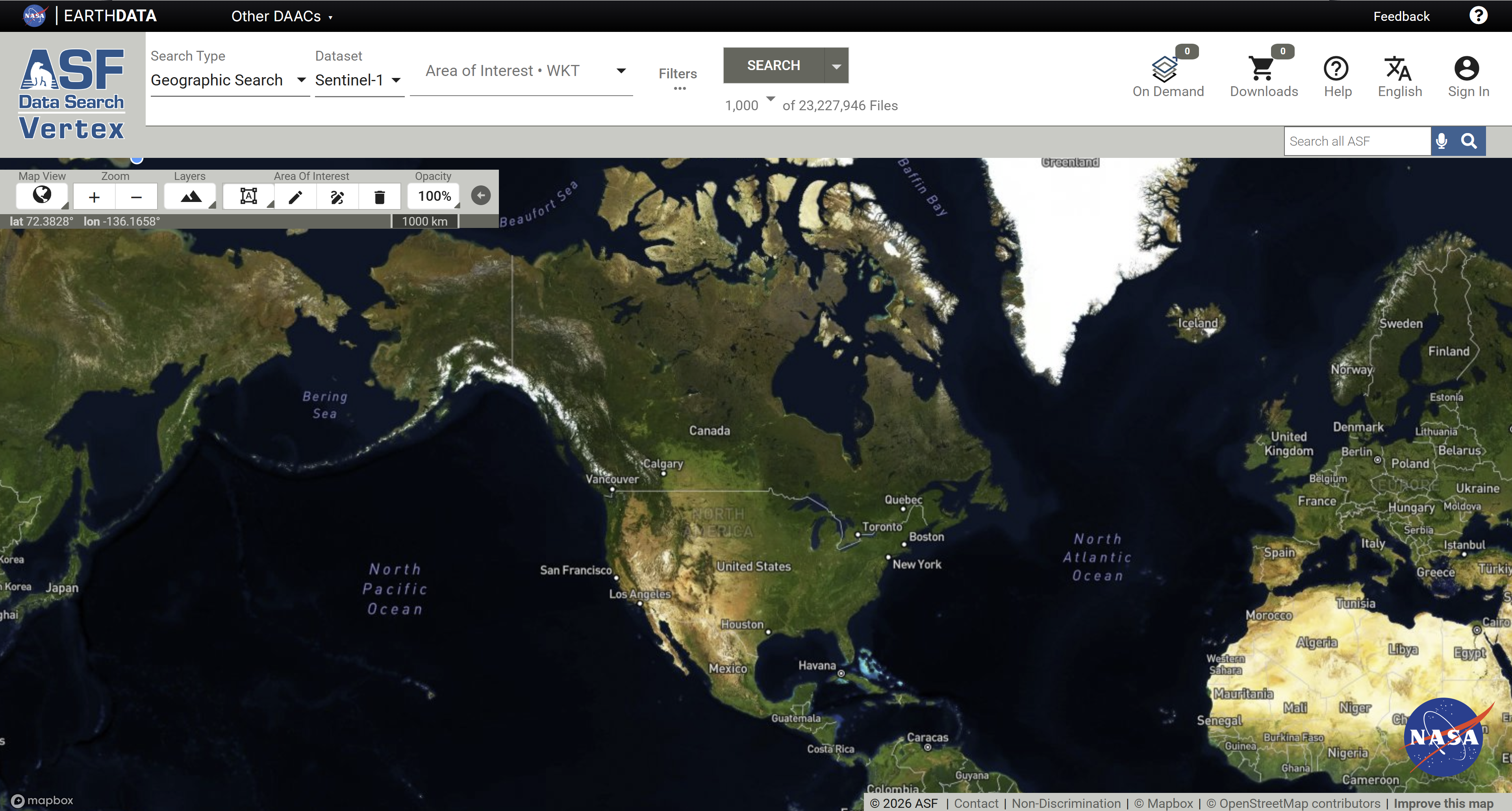Image resolution: width=1512 pixels, height=811 pixels.
Task: Open the Filters panel
Action: (678, 78)
